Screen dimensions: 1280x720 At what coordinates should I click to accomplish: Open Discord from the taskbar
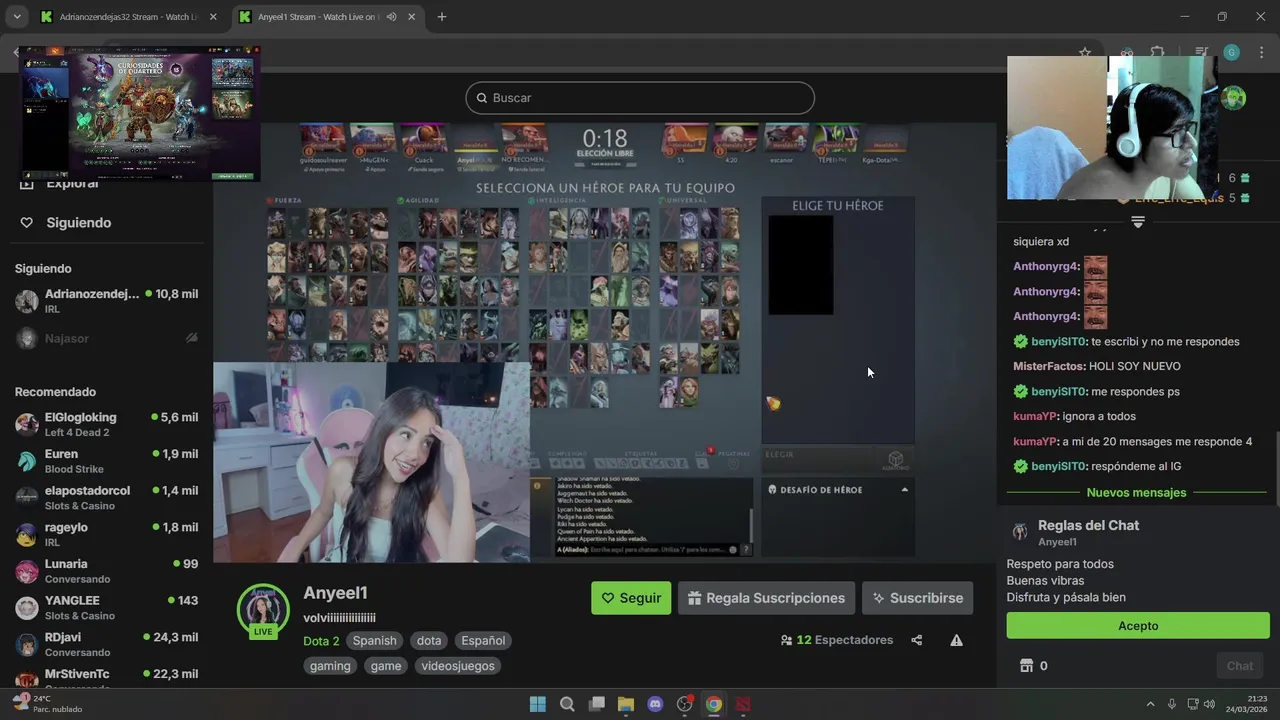(x=655, y=704)
